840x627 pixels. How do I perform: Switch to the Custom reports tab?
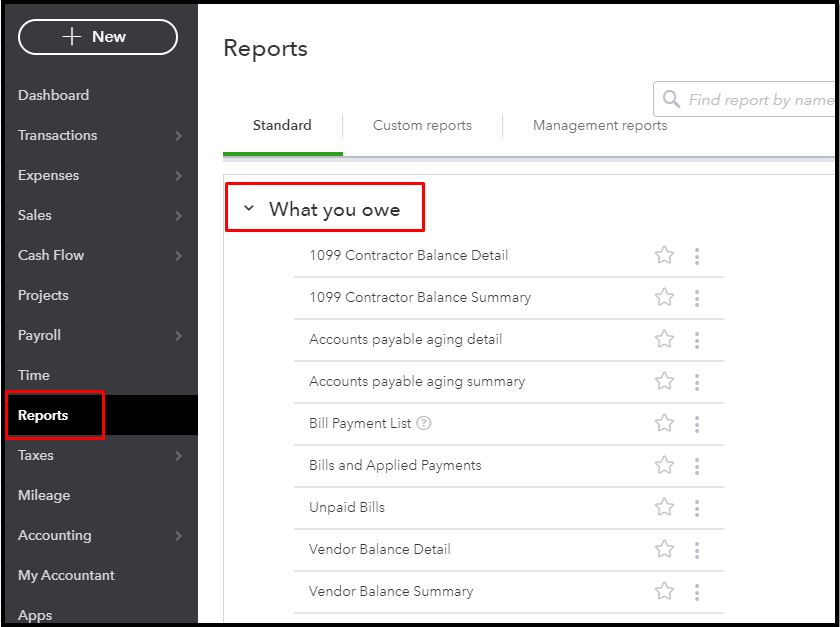[421, 125]
